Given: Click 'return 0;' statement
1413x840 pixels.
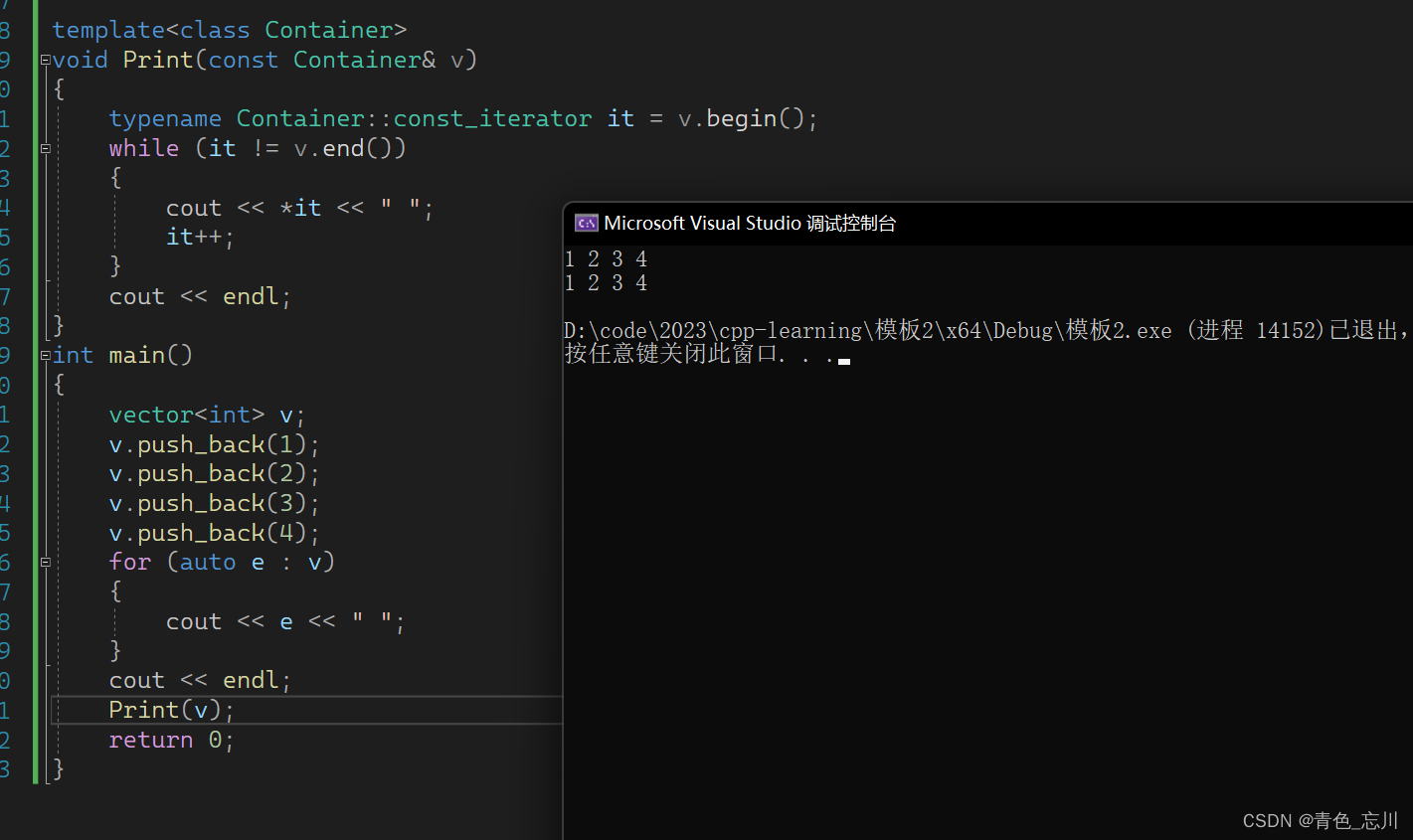Looking at the screenshot, I should tap(172, 740).
